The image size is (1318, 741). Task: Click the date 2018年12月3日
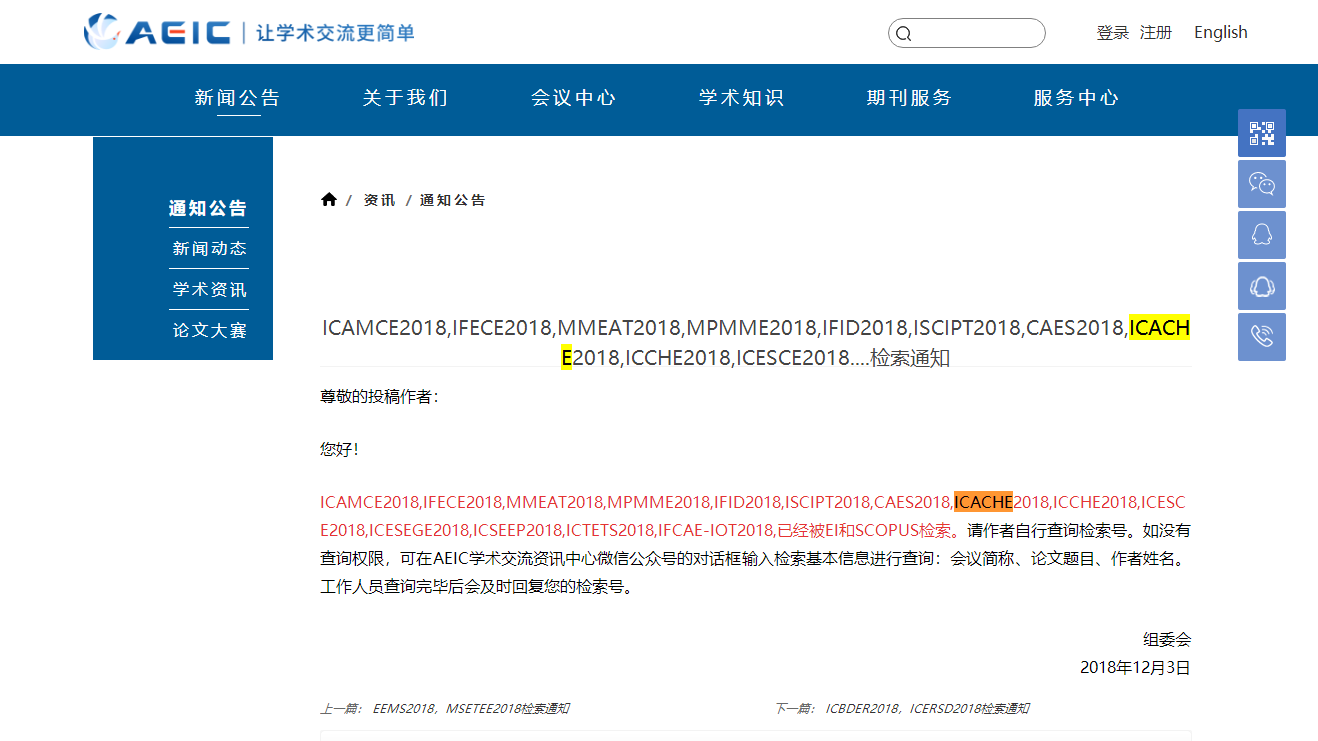(1135, 667)
